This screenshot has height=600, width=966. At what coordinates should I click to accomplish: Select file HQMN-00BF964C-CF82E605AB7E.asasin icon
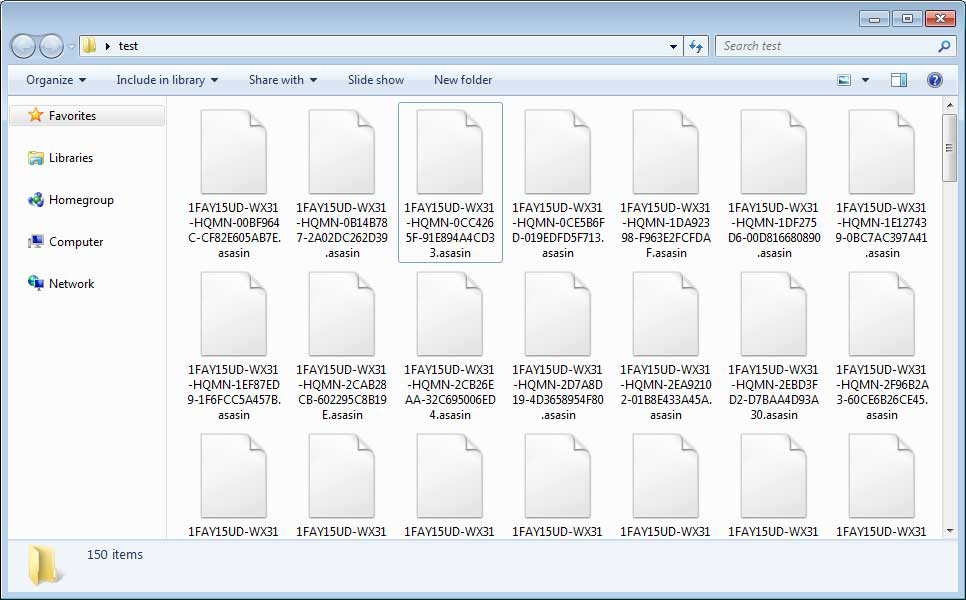[x=233, y=152]
